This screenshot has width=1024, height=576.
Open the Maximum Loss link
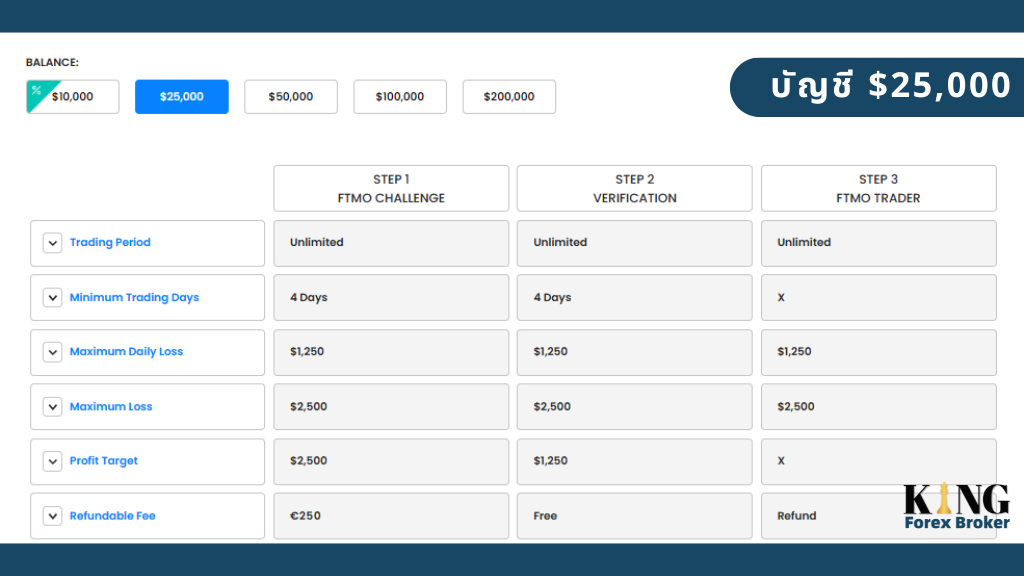point(110,406)
